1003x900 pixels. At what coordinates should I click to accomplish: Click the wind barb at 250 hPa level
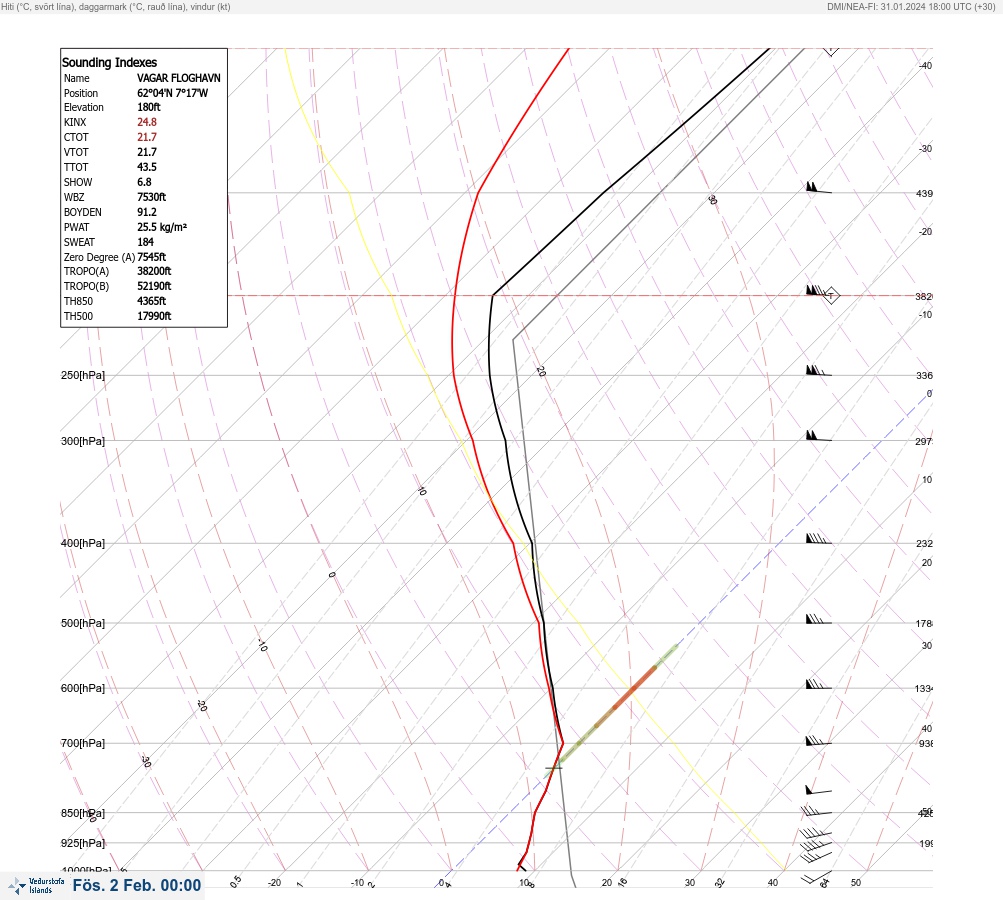(818, 371)
